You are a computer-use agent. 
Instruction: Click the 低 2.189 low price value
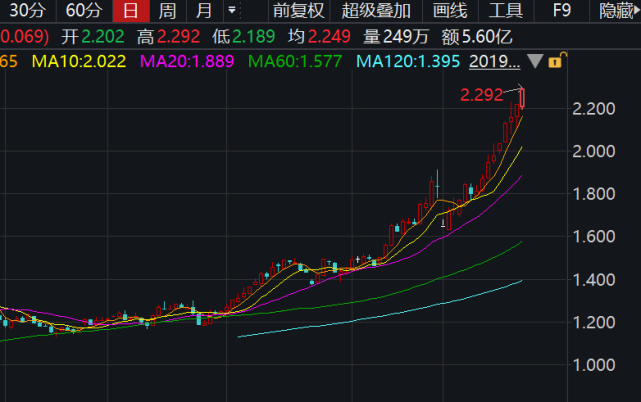[244, 37]
